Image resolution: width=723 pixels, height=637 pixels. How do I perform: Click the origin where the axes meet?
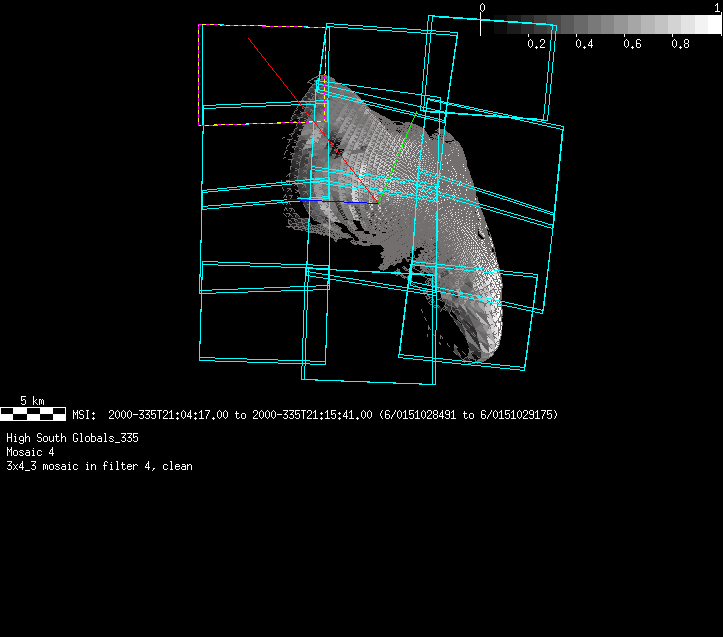(377, 201)
